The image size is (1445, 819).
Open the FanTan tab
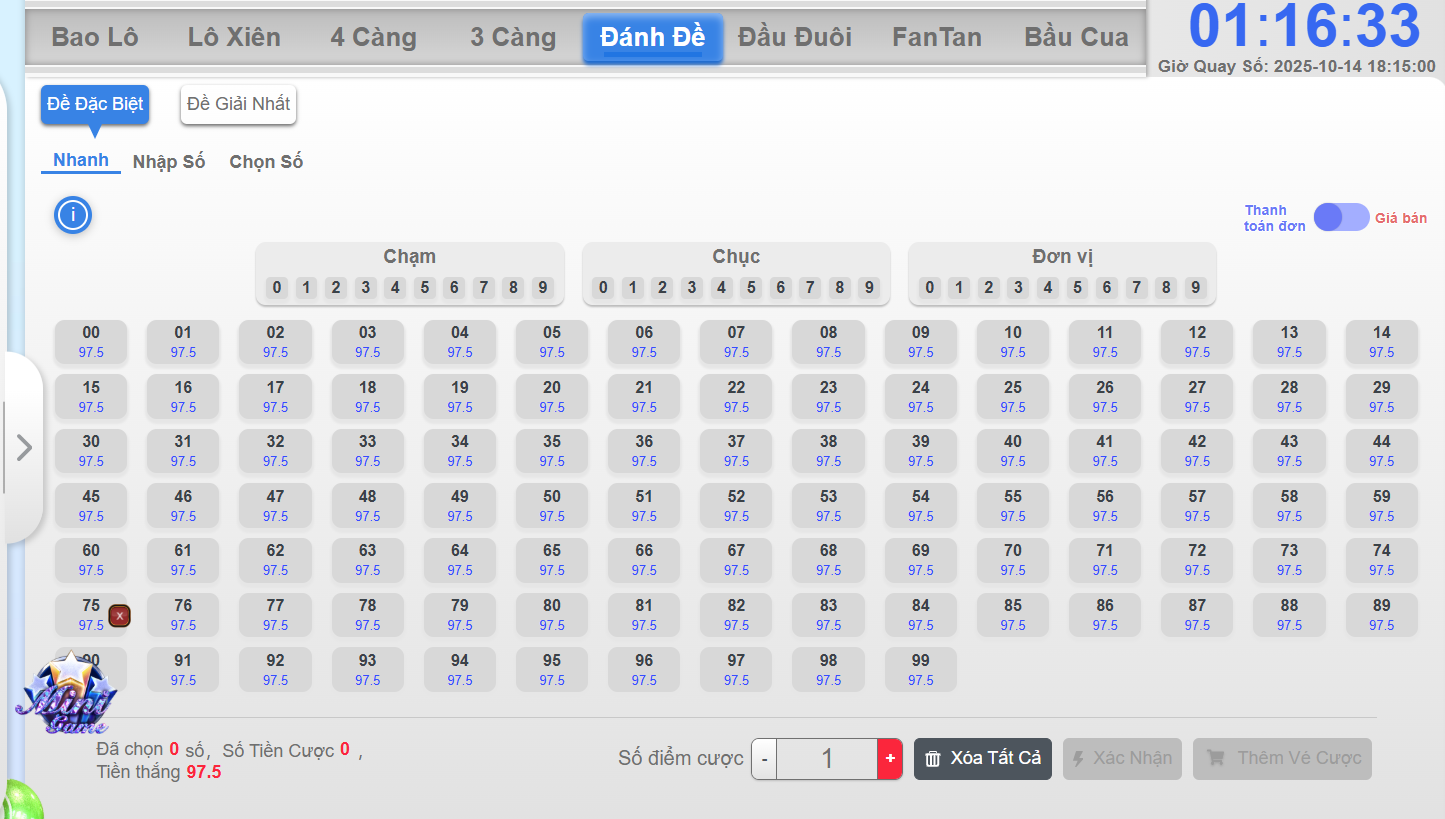(x=937, y=38)
